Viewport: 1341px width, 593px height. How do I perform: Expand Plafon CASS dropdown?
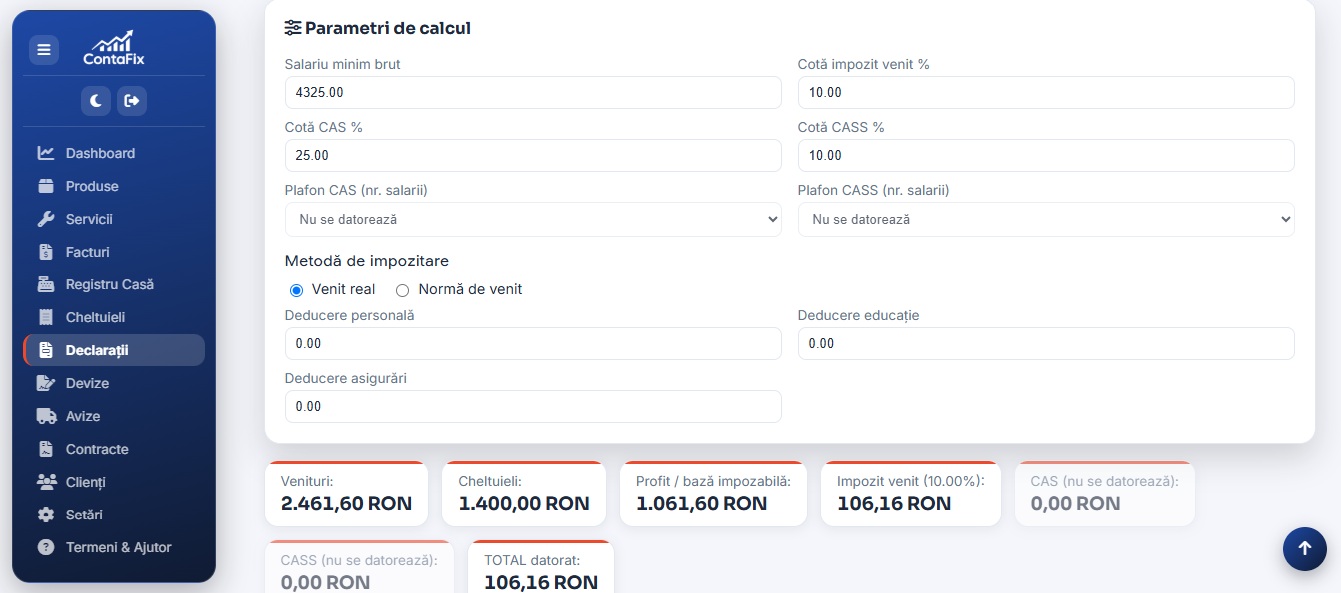coord(1046,219)
